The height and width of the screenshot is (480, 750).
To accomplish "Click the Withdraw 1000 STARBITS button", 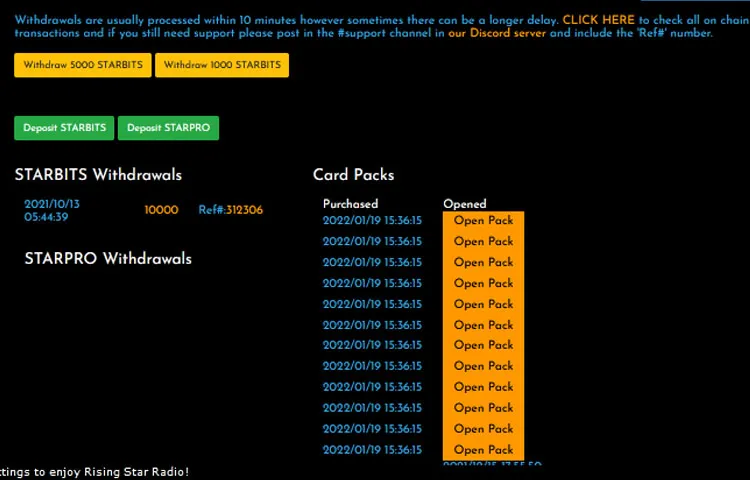I will click(222, 65).
